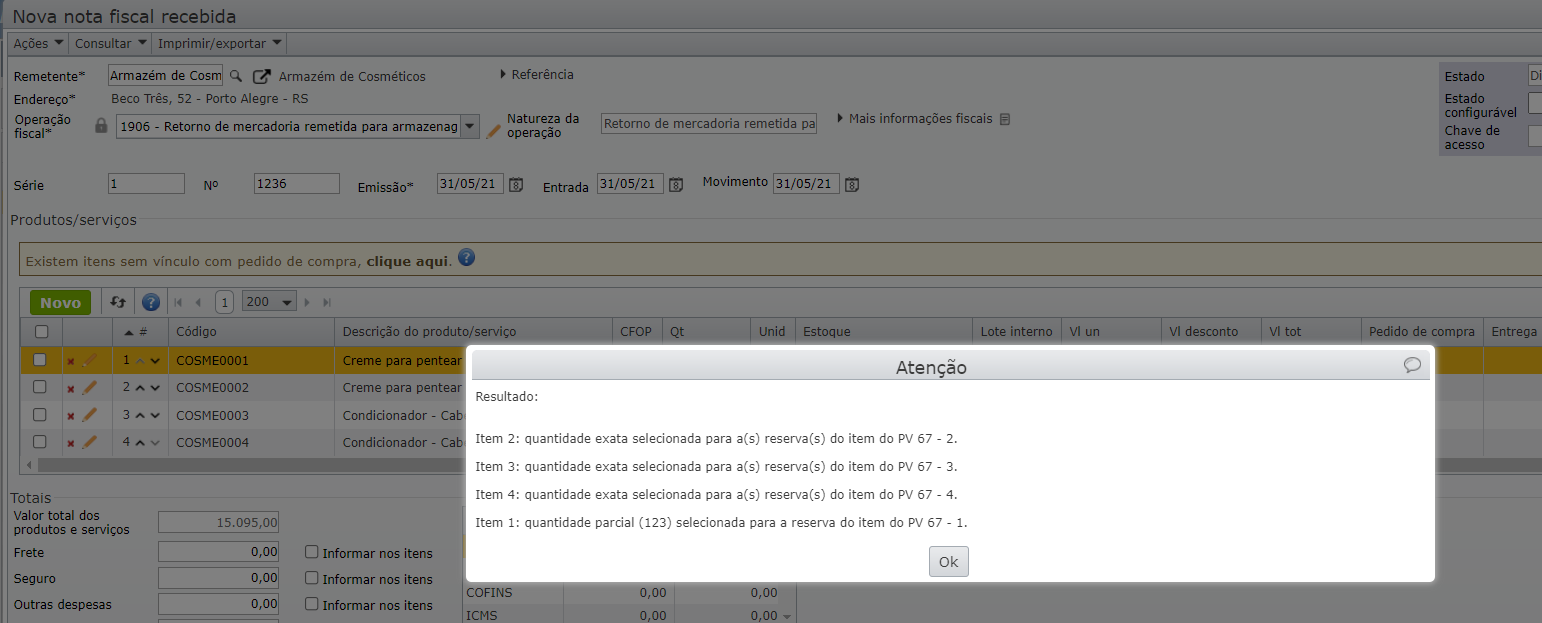The image size is (1542, 623).
Task: Open the external link icon for Armazém de Cosméticos
Action: point(262,76)
